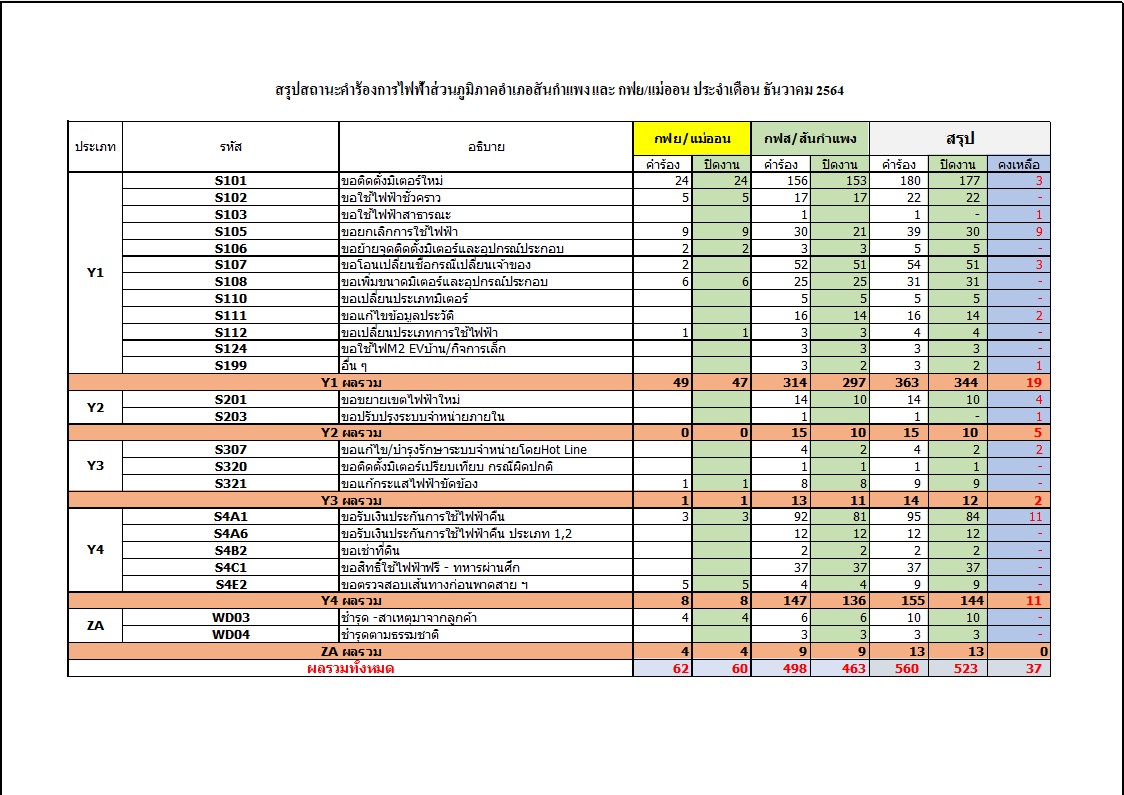Click code cell S110
The width and height of the screenshot is (1124, 795).
[231, 298]
